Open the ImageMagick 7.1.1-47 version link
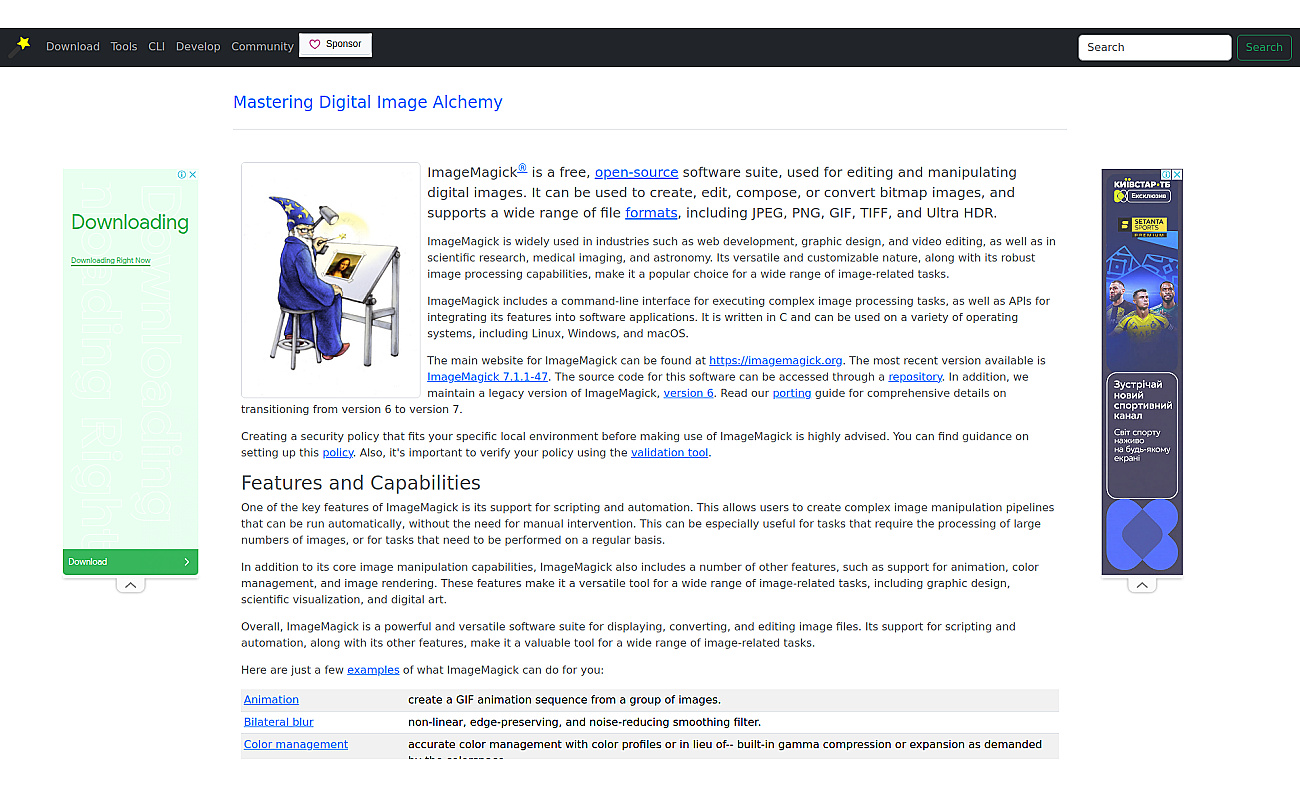This screenshot has width=1300, height=788. pos(487,377)
